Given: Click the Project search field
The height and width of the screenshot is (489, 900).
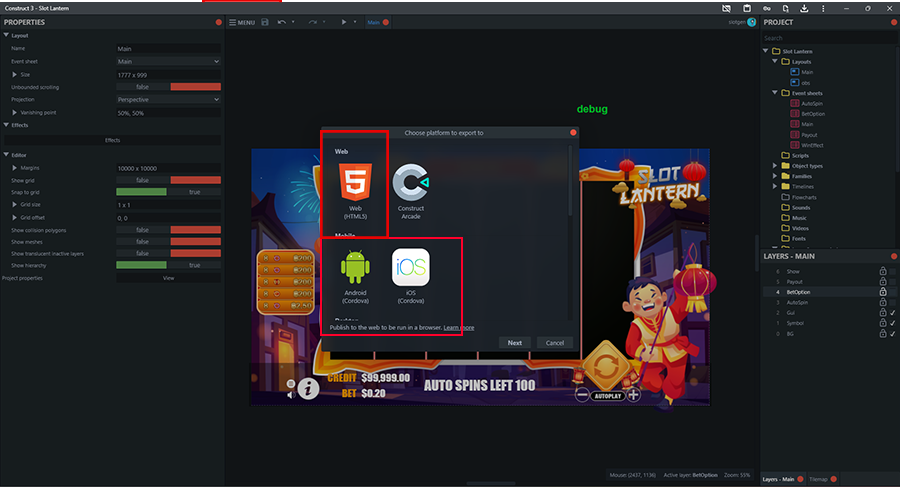Looking at the screenshot, I should (829, 38).
